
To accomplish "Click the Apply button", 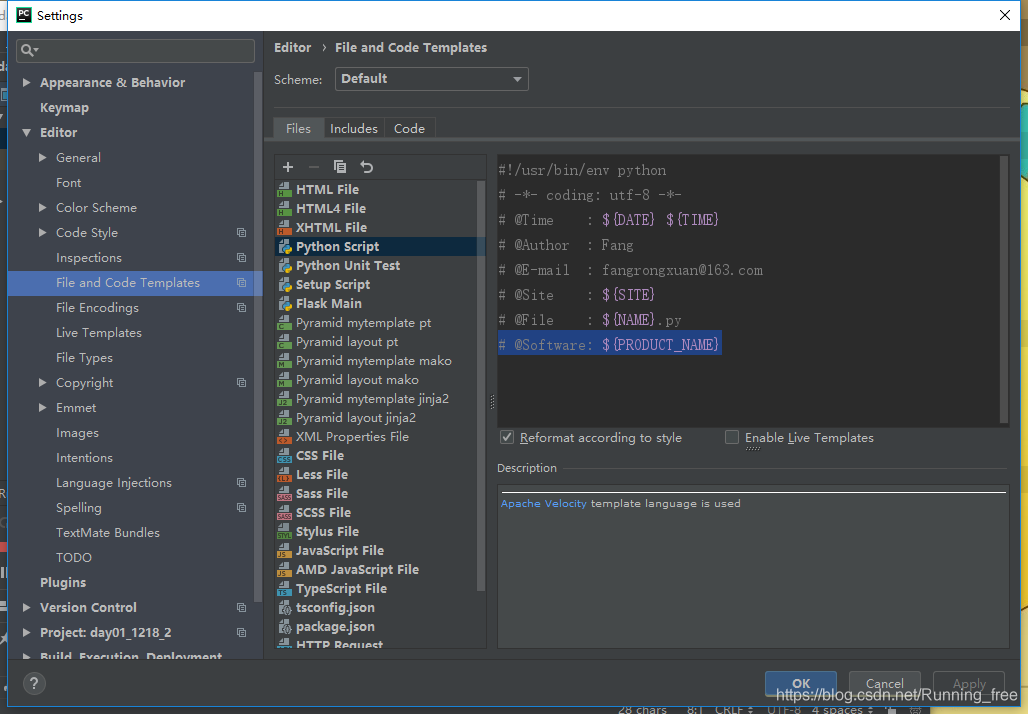I will point(968,683).
